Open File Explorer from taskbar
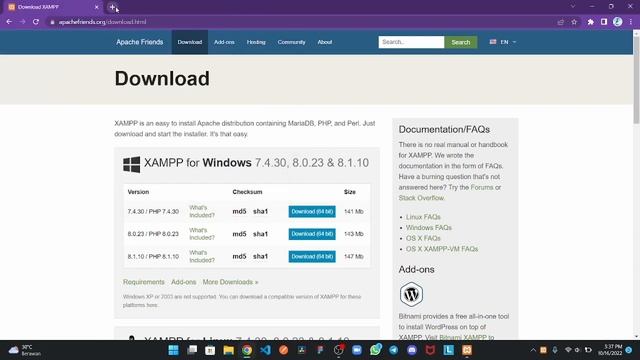Screen dimensions: 640x360 coord(229,350)
